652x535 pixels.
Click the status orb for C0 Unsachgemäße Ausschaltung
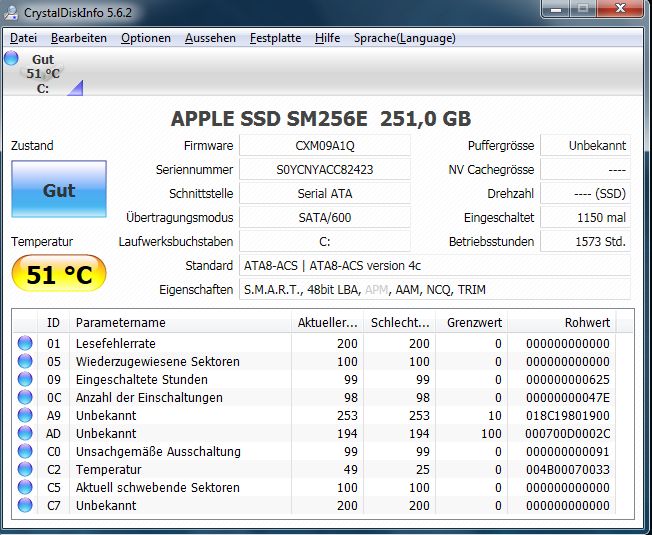point(25,451)
